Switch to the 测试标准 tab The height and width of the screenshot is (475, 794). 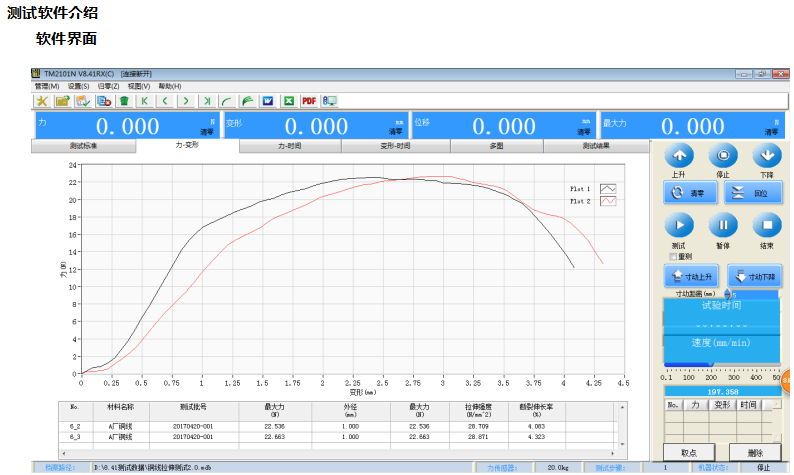pyautogui.click(x=84, y=146)
